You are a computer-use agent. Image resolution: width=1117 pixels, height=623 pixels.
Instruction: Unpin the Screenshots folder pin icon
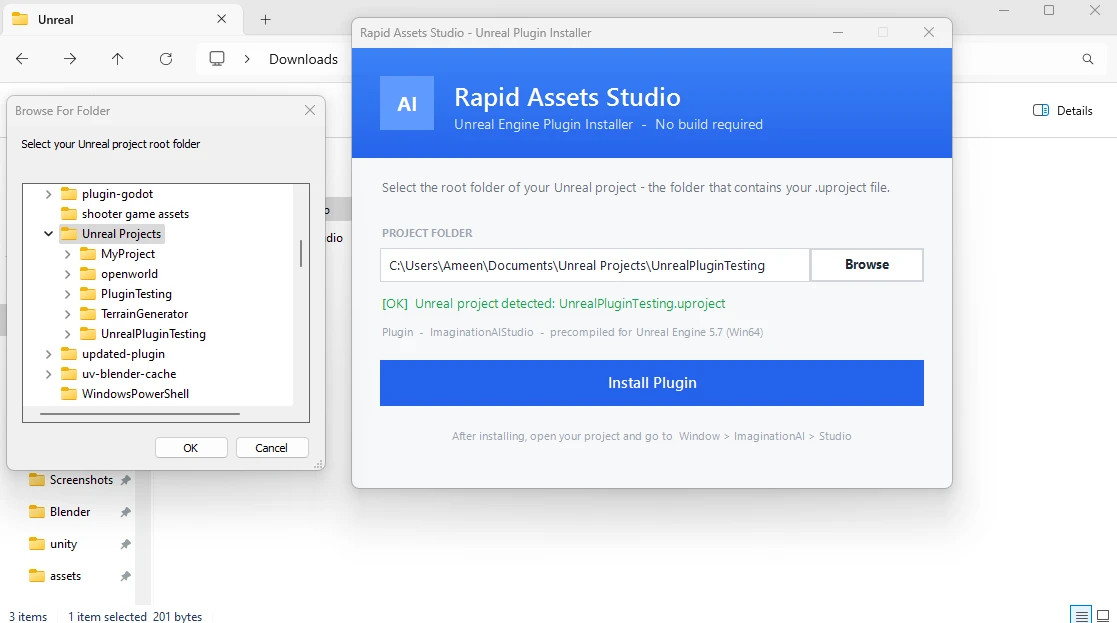(x=125, y=480)
